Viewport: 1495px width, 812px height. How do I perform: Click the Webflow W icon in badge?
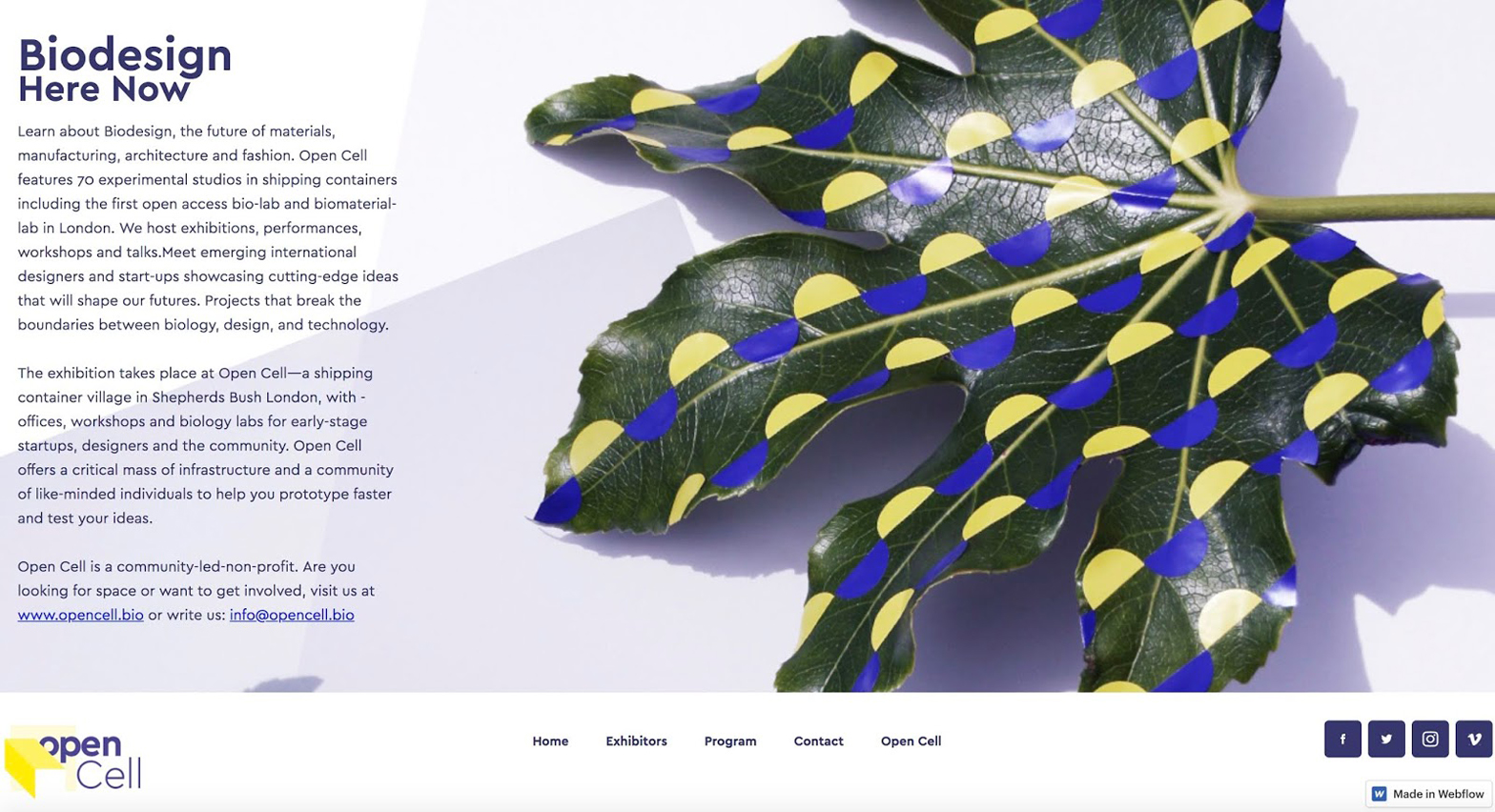pos(1379,794)
